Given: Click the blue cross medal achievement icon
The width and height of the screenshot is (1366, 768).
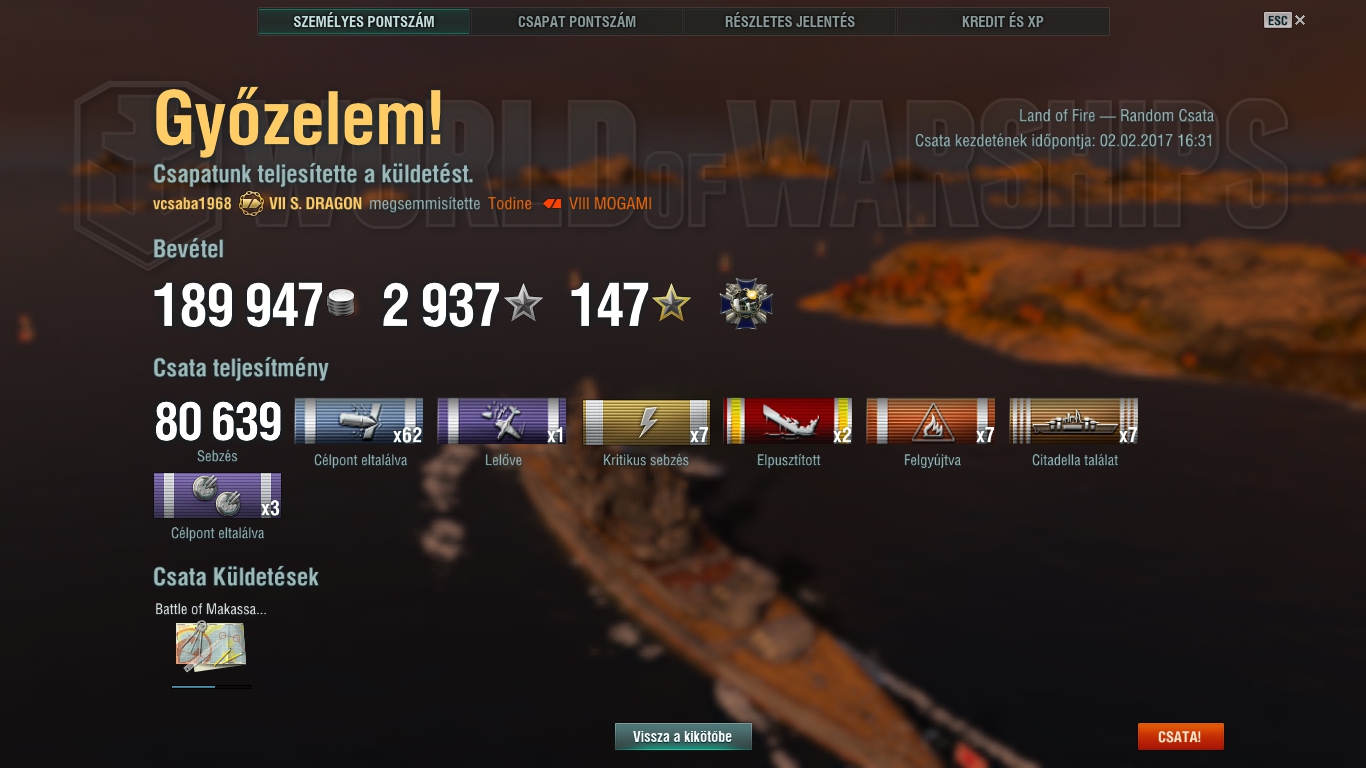Looking at the screenshot, I should [746, 304].
